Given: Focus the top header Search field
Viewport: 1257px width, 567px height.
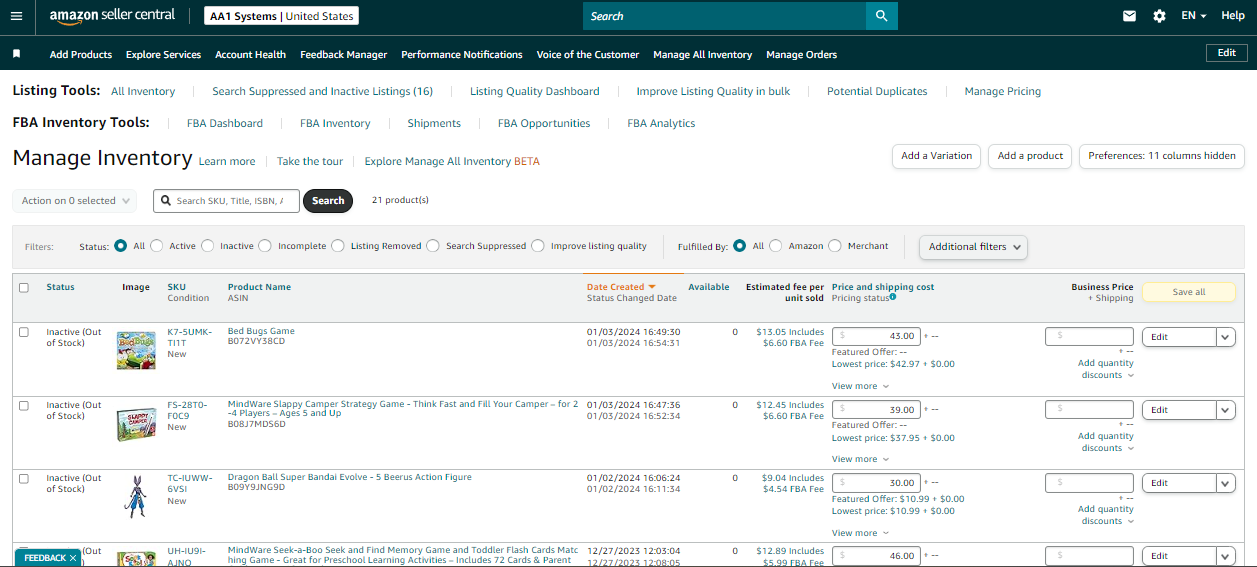Looking at the screenshot, I should tap(724, 16).
